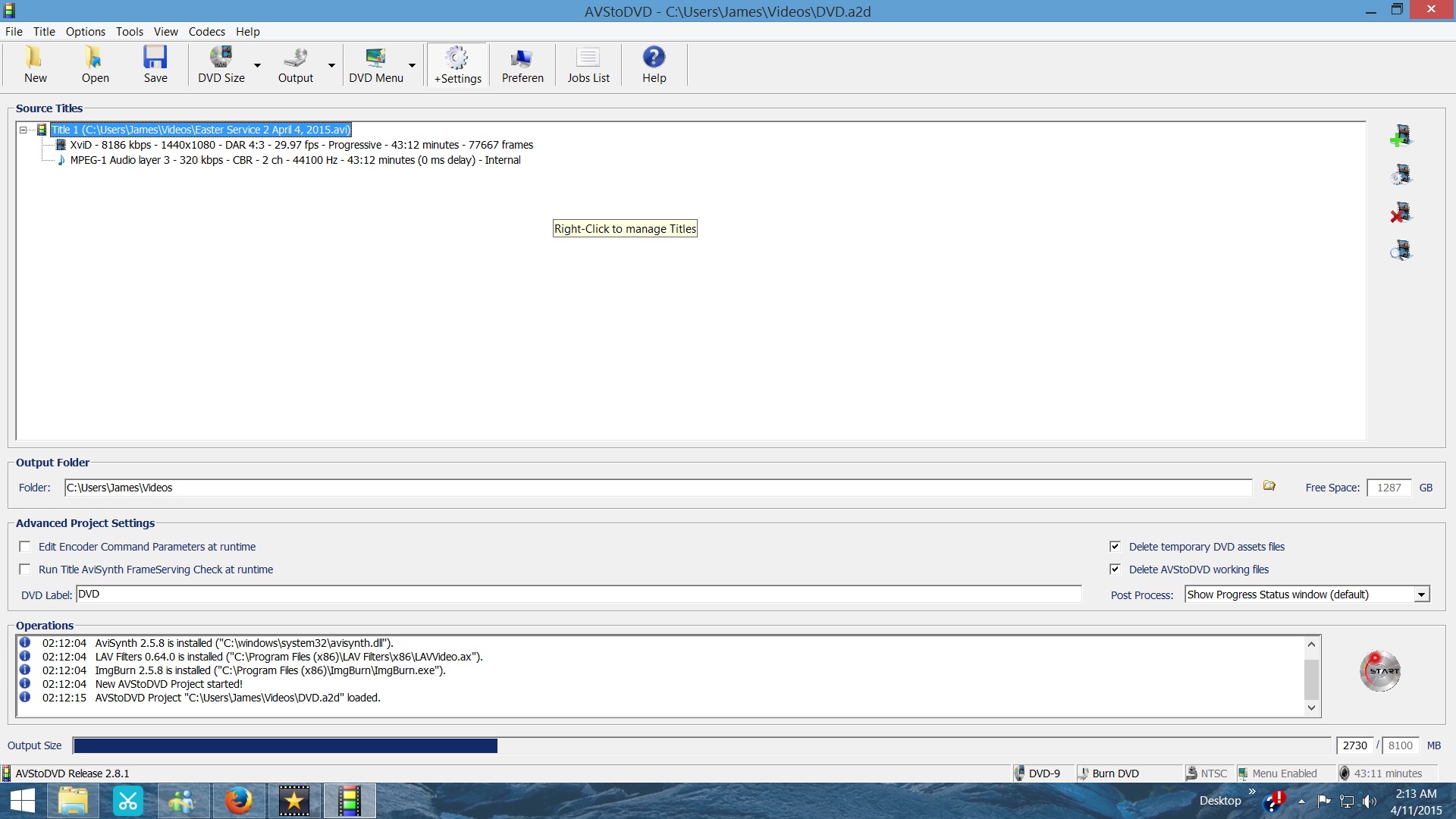Launch Firefox from the taskbar

(x=238, y=801)
